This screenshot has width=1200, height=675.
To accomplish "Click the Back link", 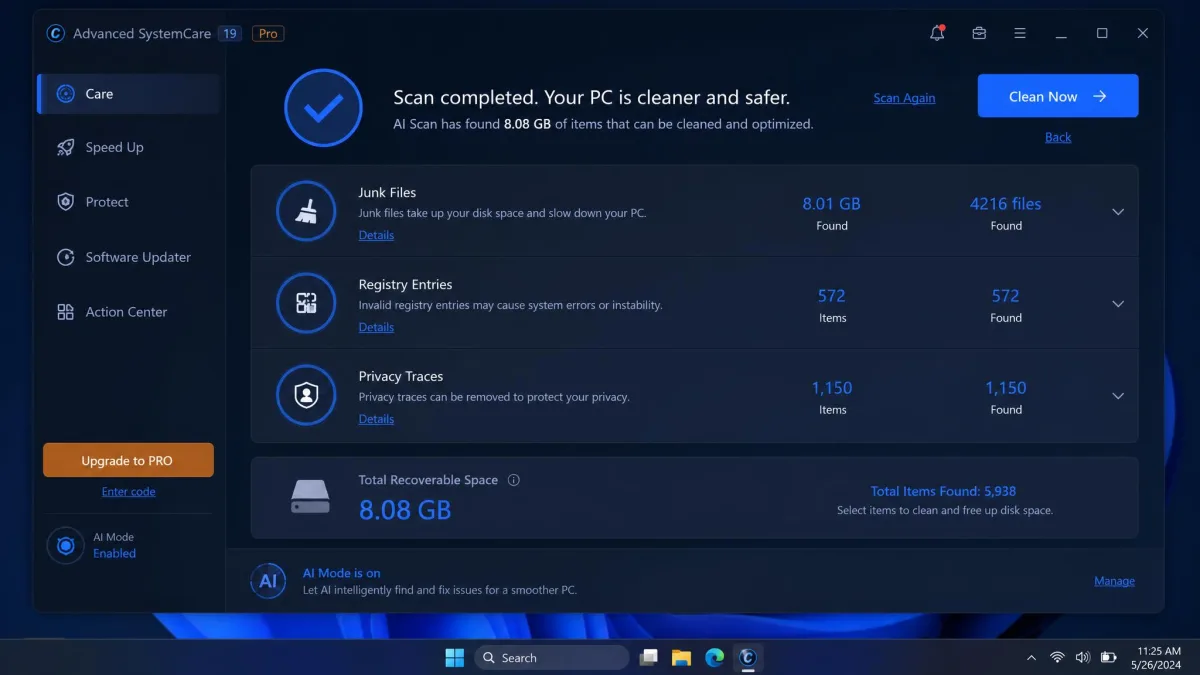I will [x=1058, y=137].
